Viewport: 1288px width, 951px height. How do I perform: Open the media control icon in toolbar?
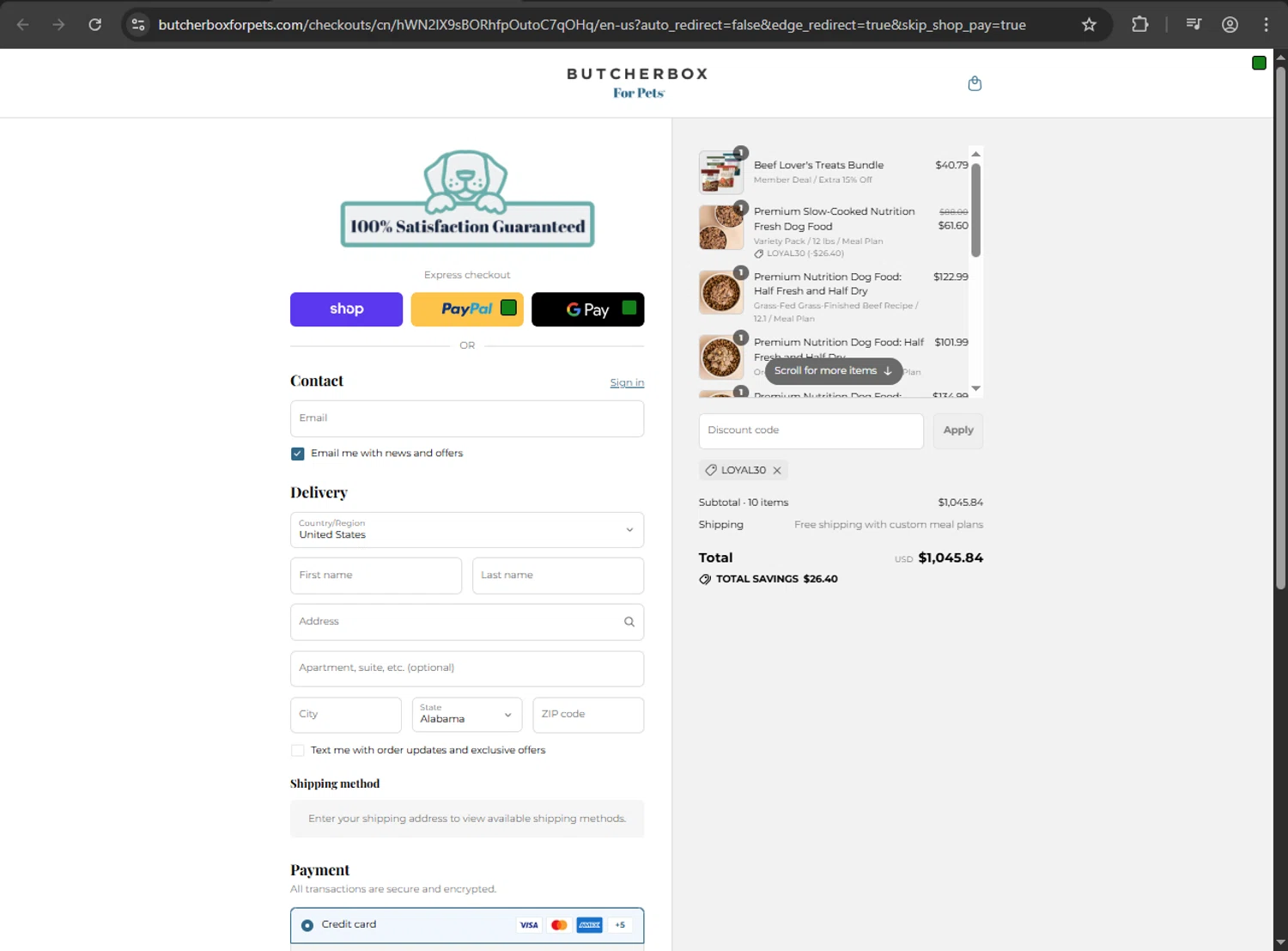pos(1194,24)
